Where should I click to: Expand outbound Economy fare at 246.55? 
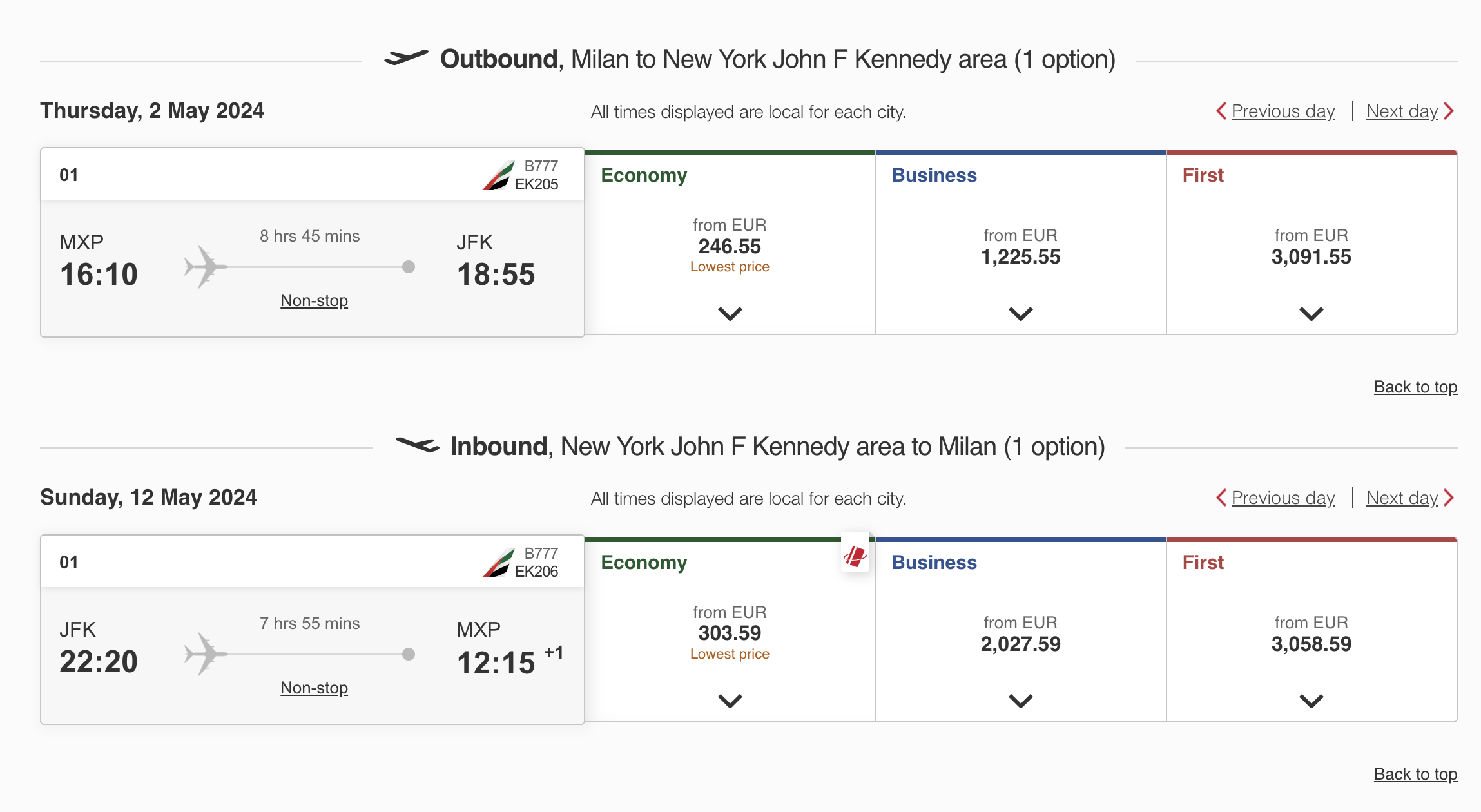tap(730, 314)
